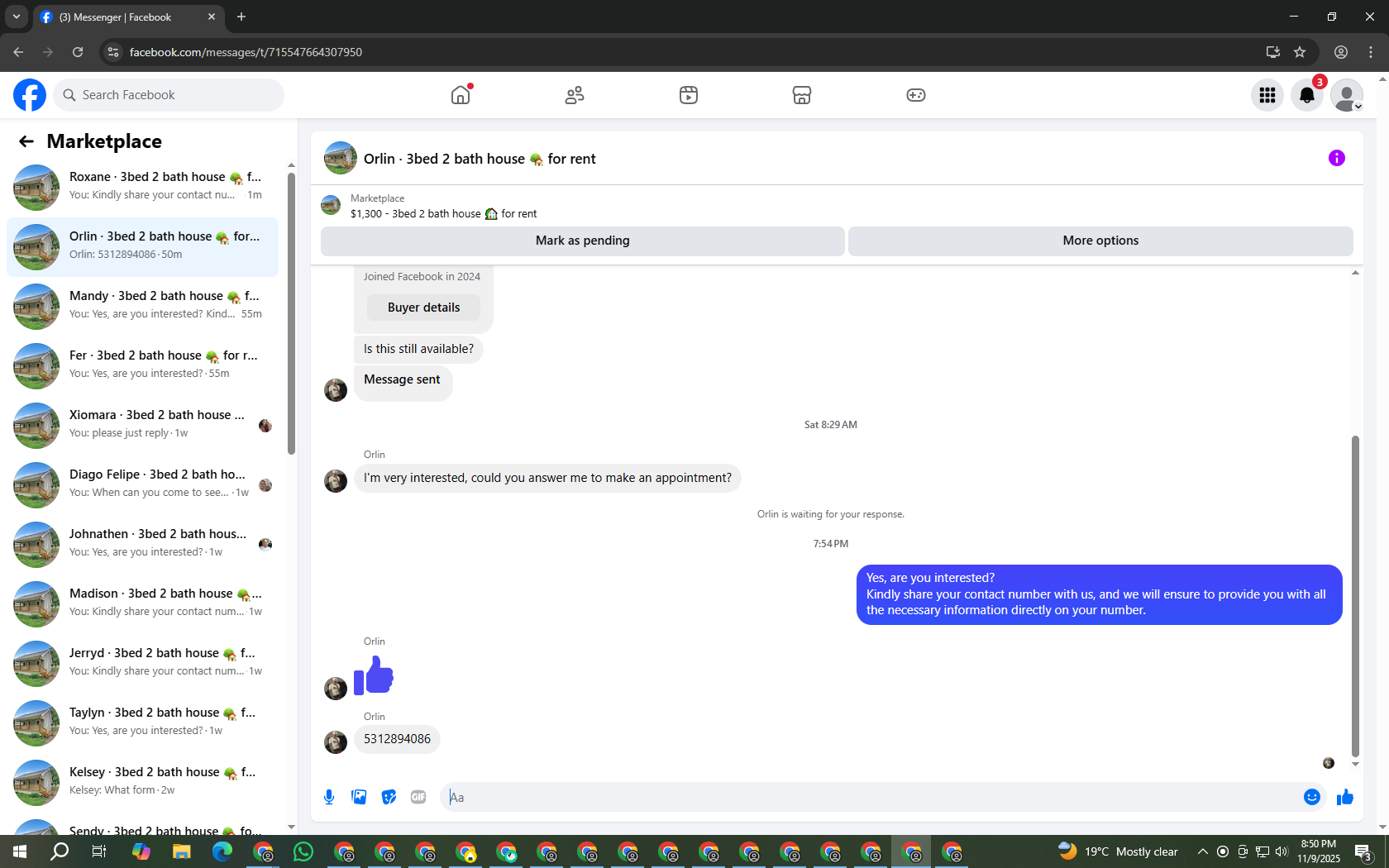Open WhatsApp from taskbar

tap(303, 851)
